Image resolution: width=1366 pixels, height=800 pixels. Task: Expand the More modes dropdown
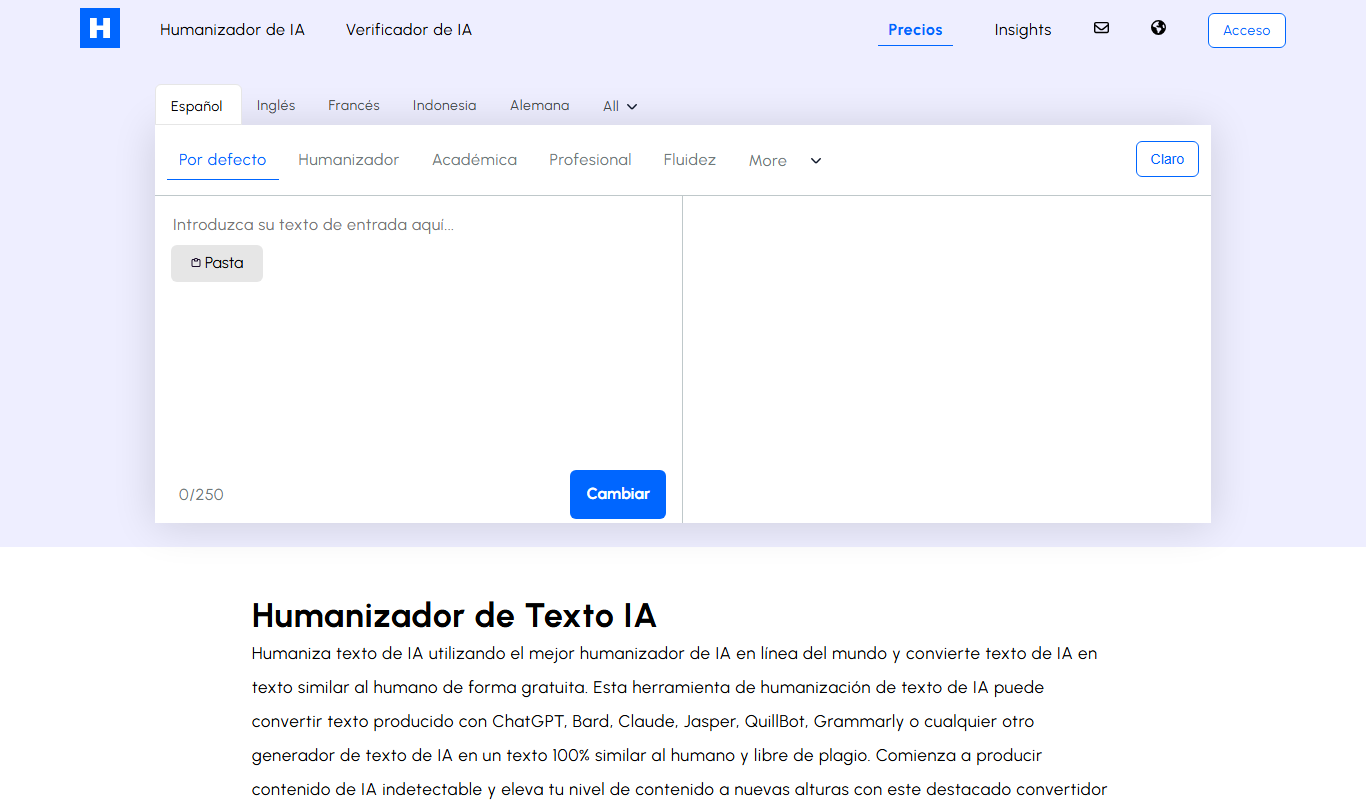coord(785,161)
